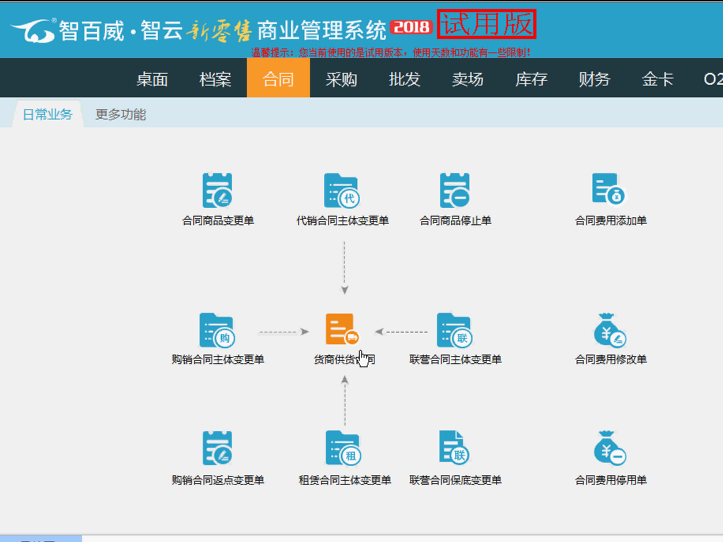Screen dimensions: 723x542
Task: Select the 租赁合同主体变更单 icon
Action: coord(342,450)
